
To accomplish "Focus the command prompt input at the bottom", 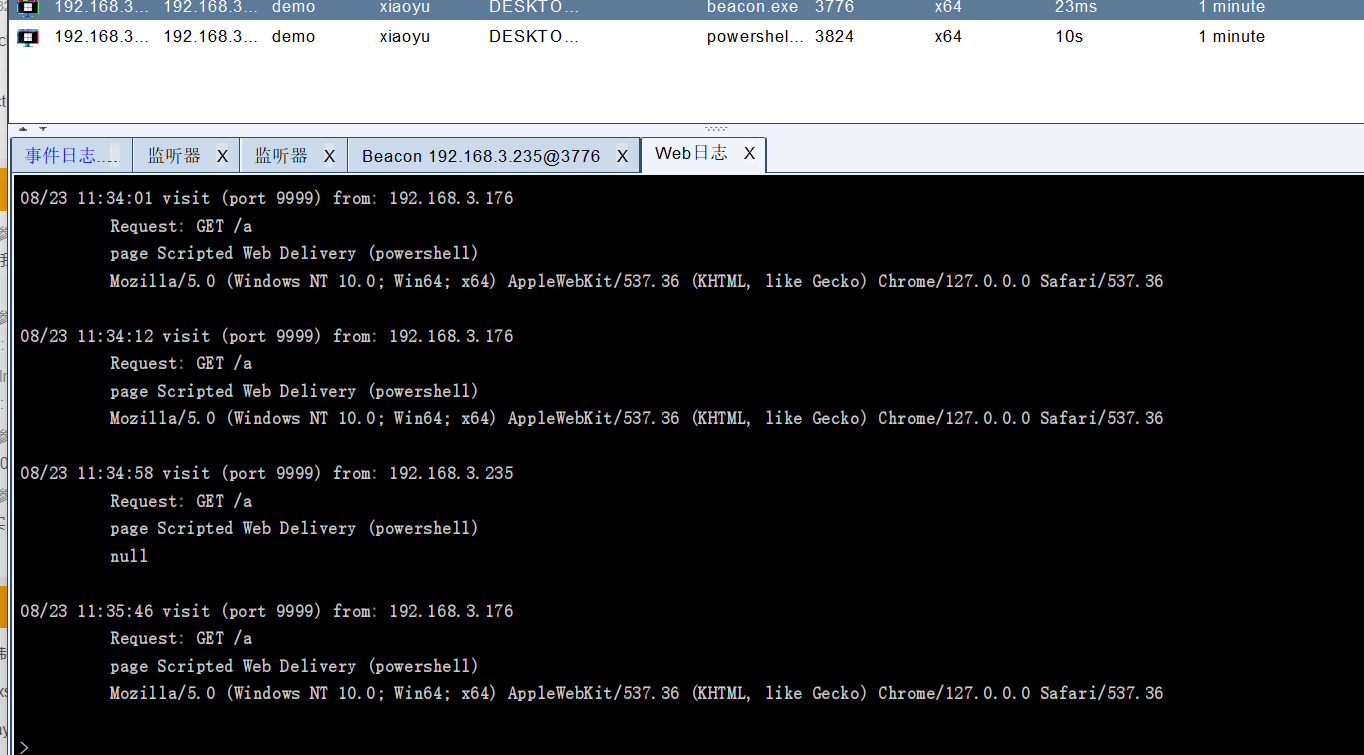I will (690, 746).
